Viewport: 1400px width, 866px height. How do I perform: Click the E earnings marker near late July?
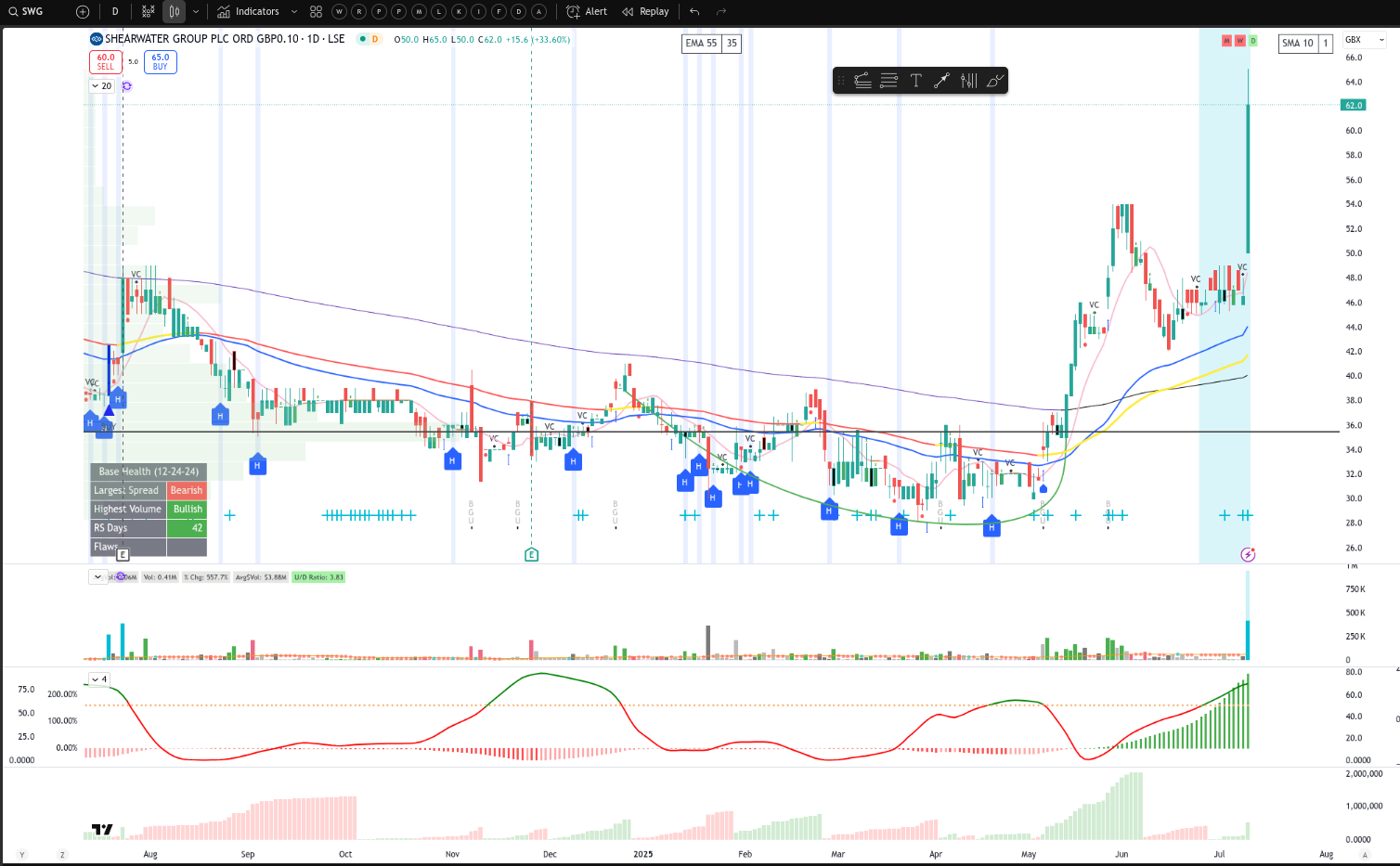pos(123,554)
